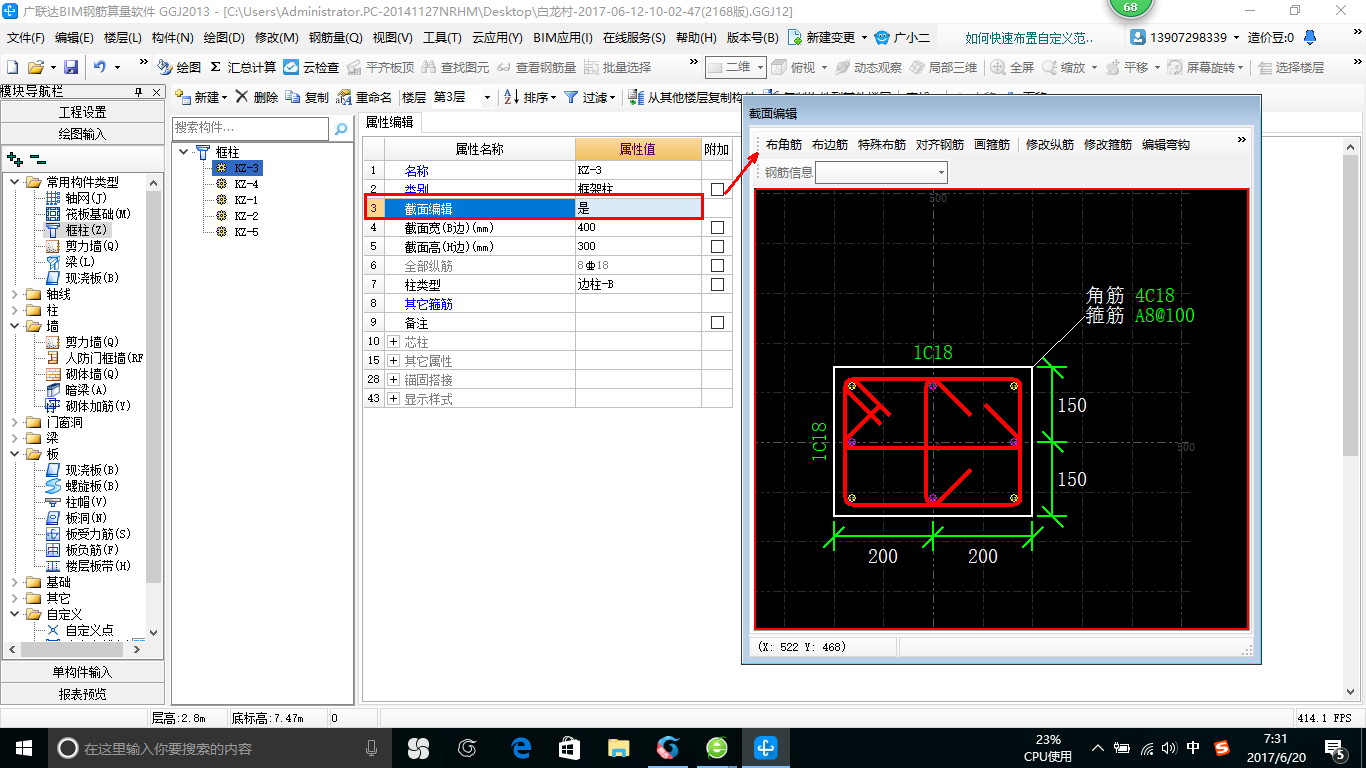Click the search magnifier button
1366x768 pixels.
pos(341,128)
